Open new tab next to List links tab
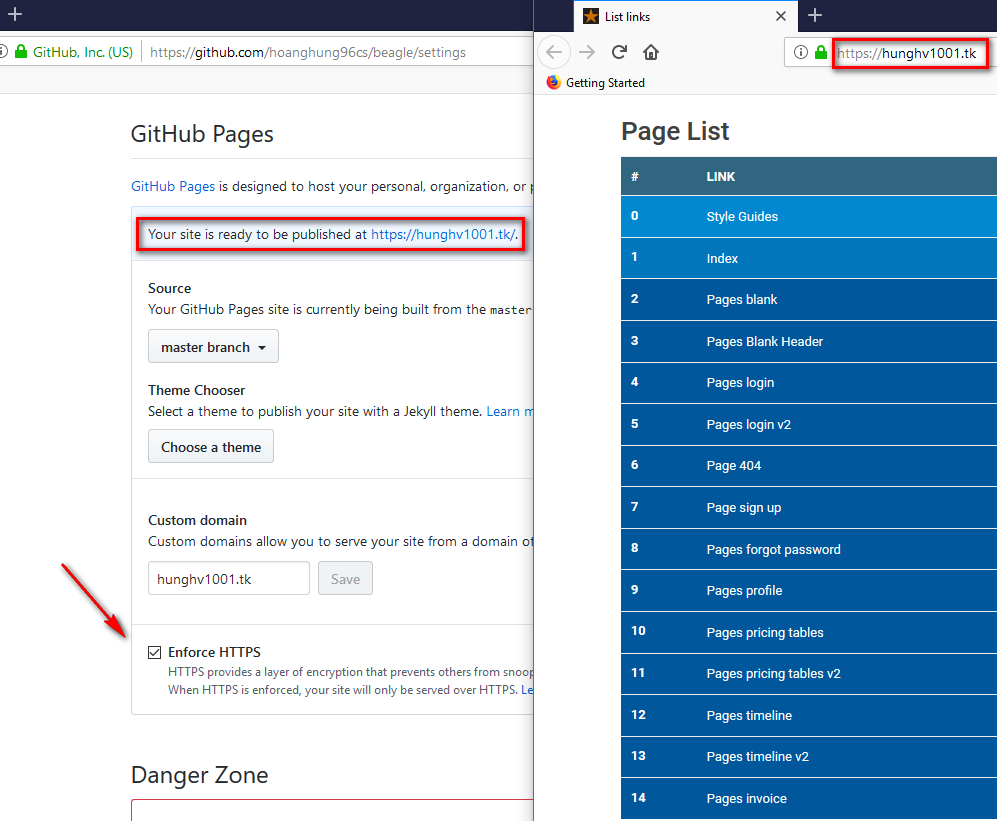This screenshot has height=821, width=997. tap(815, 15)
